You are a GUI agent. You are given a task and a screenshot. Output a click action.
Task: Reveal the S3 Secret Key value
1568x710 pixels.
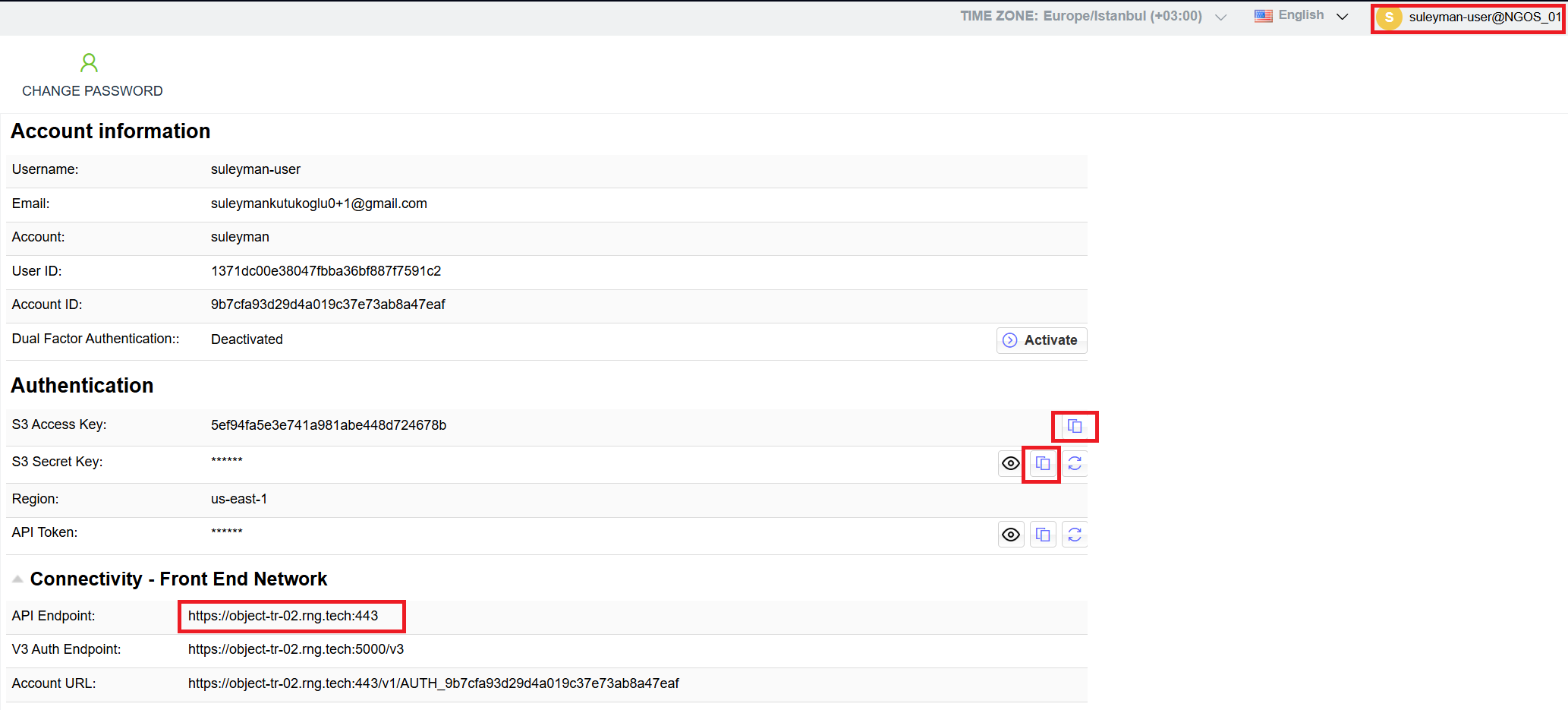point(1010,463)
